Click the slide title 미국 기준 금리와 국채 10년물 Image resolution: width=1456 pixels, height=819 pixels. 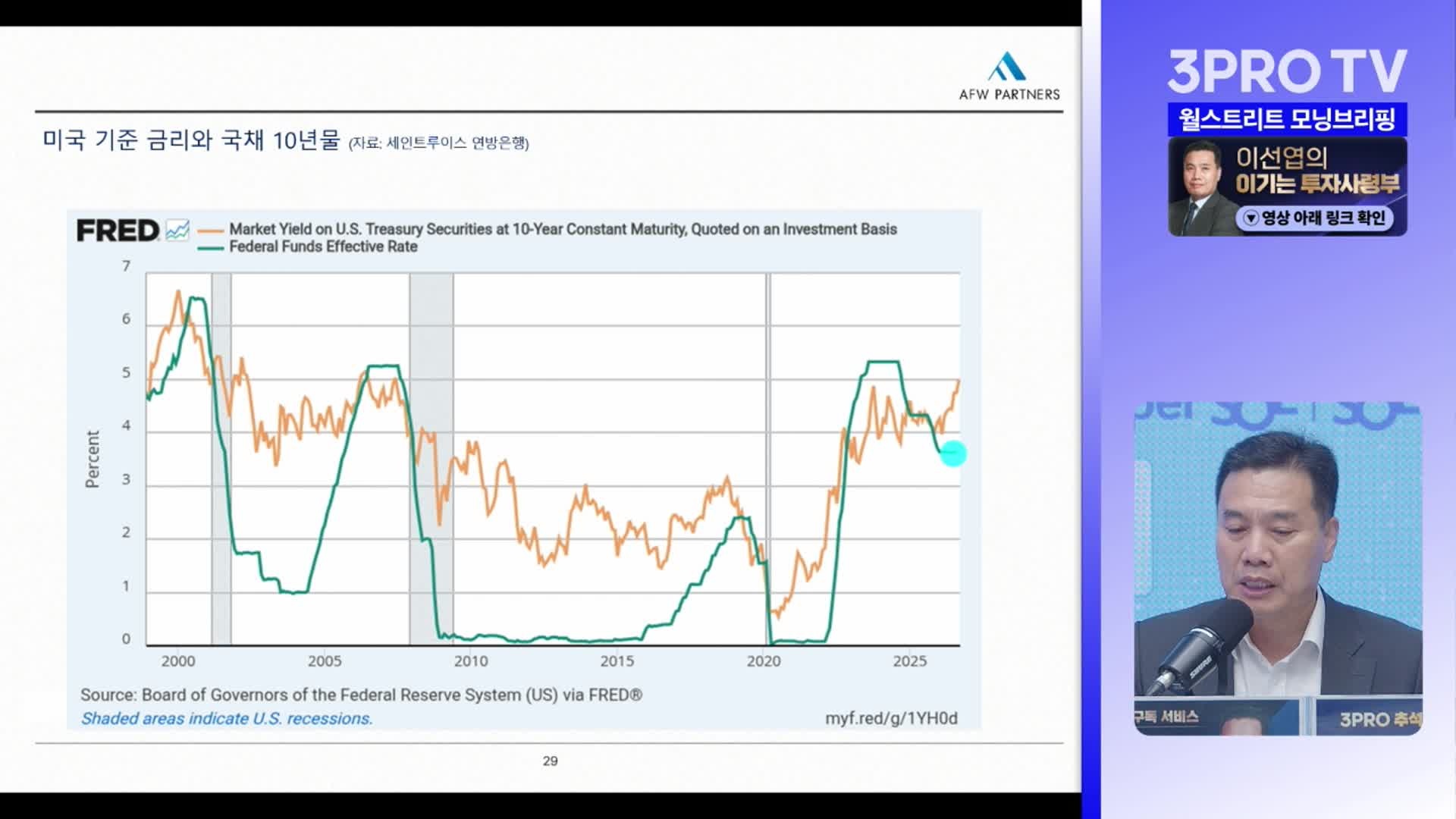click(x=191, y=140)
